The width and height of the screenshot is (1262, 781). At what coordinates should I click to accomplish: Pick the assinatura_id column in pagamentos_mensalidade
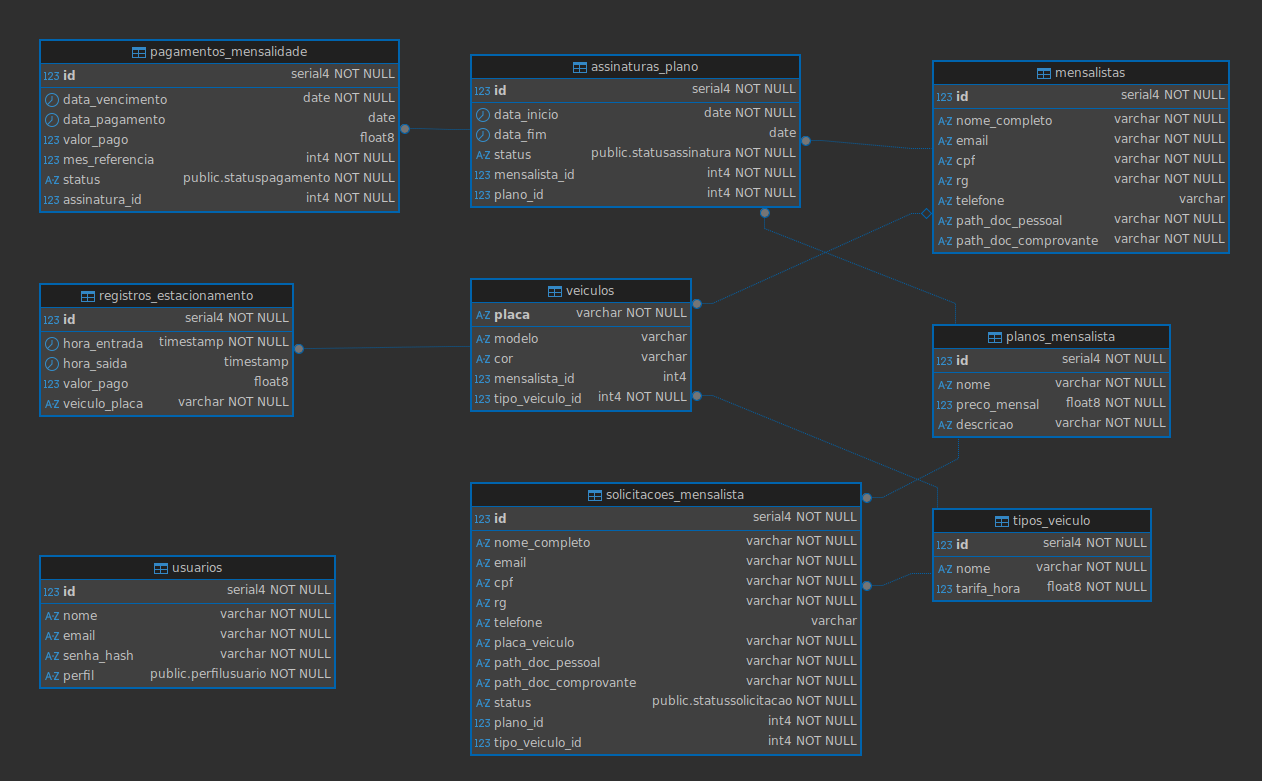coord(102,199)
